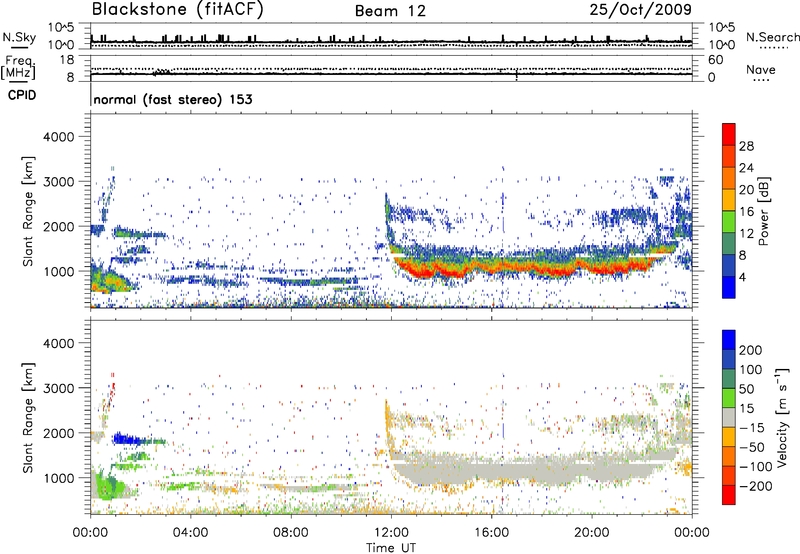Click the "2000" tick of the velocity panel range axis
The height and width of the screenshot is (554, 800).
[x=59, y=433]
